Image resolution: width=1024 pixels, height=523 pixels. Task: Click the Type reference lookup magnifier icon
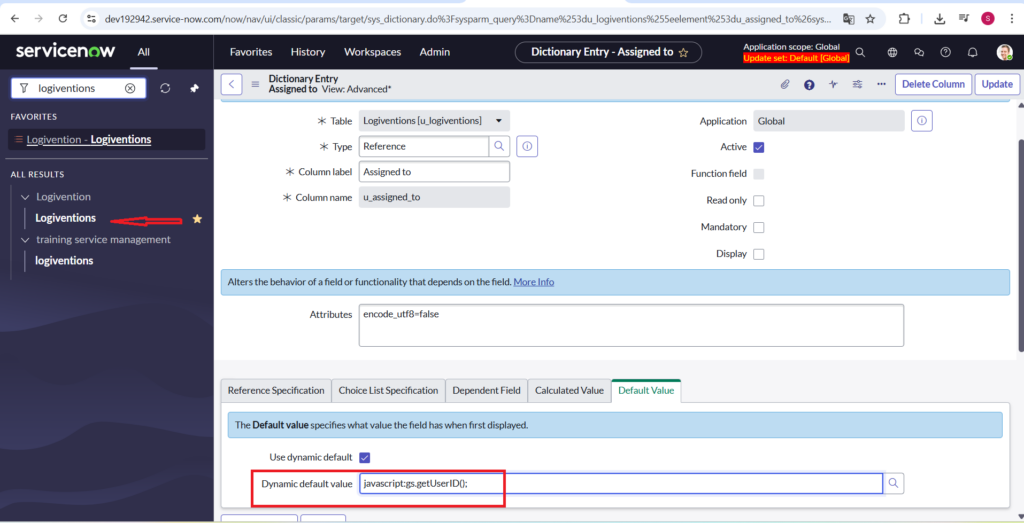(x=499, y=146)
